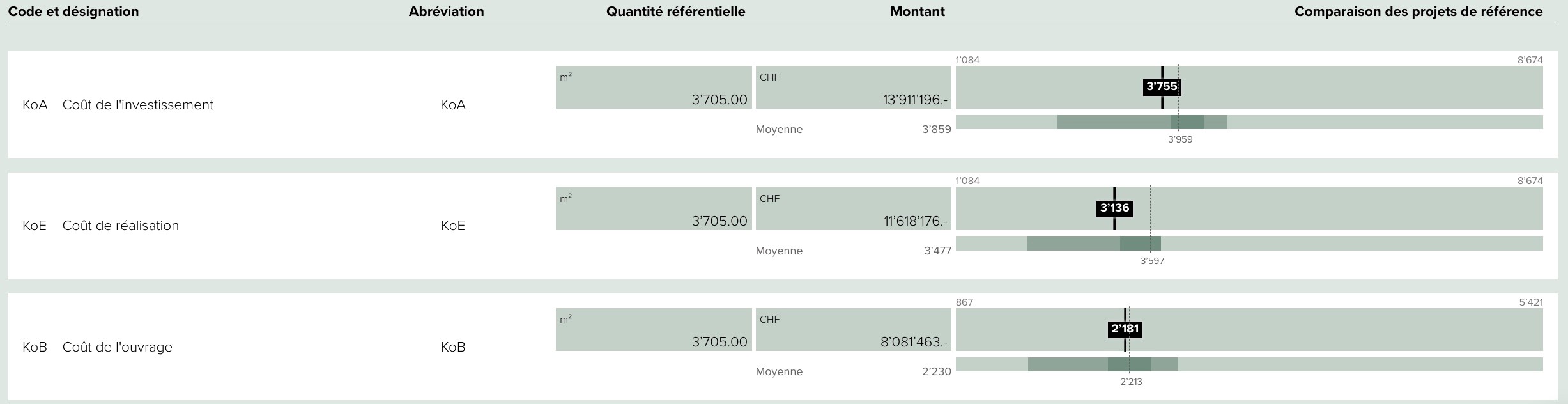Viewport: 1568px width, 404px height.
Task: Select the "Quantité référentielle" column header
Action: [x=675, y=12]
